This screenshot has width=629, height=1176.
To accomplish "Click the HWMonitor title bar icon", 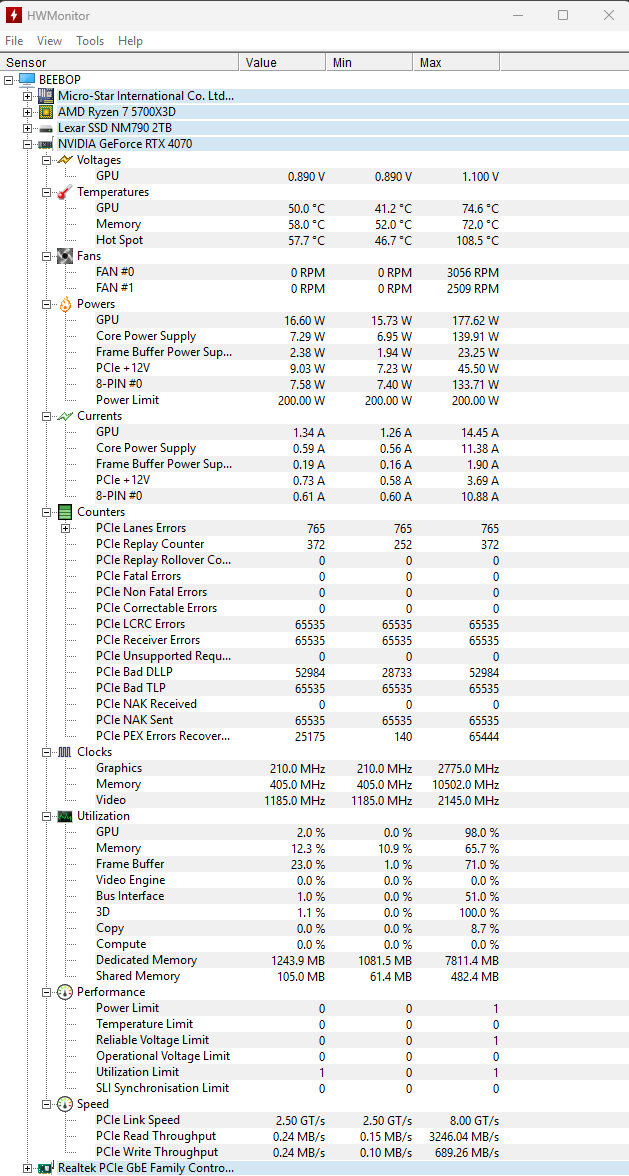I will [14, 15].
